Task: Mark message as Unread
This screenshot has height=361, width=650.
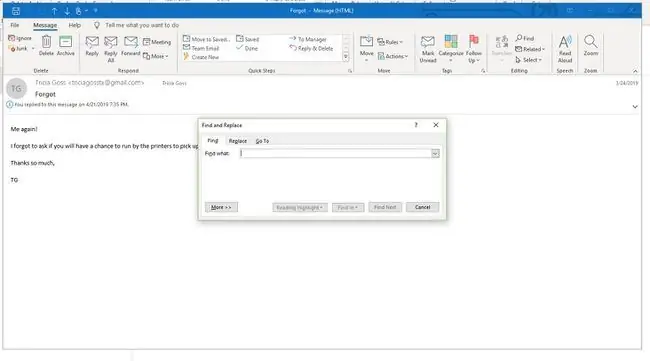Action: (428, 49)
